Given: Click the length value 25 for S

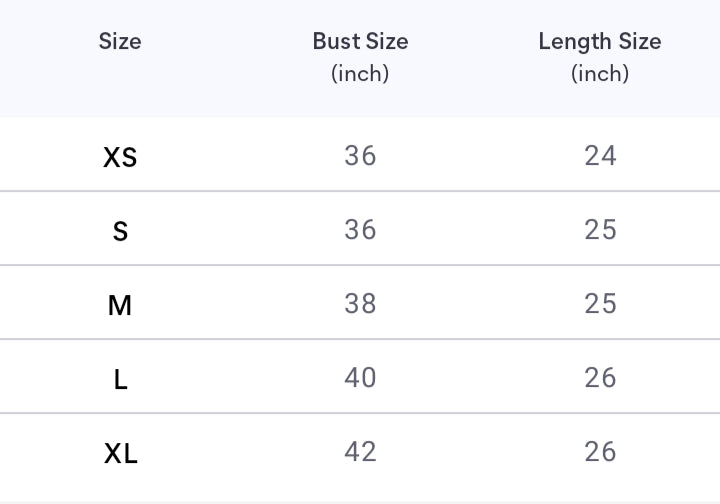Looking at the screenshot, I should coord(600,230).
